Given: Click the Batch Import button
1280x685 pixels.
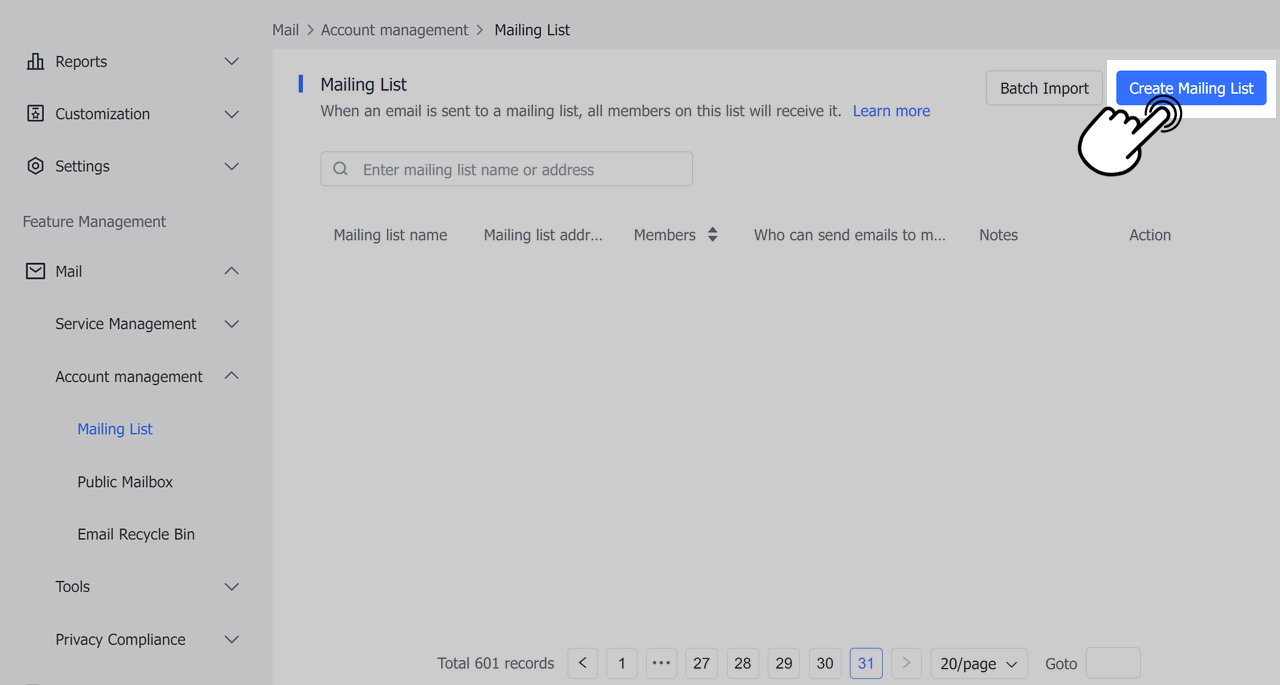Looking at the screenshot, I should coord(1044,88).
